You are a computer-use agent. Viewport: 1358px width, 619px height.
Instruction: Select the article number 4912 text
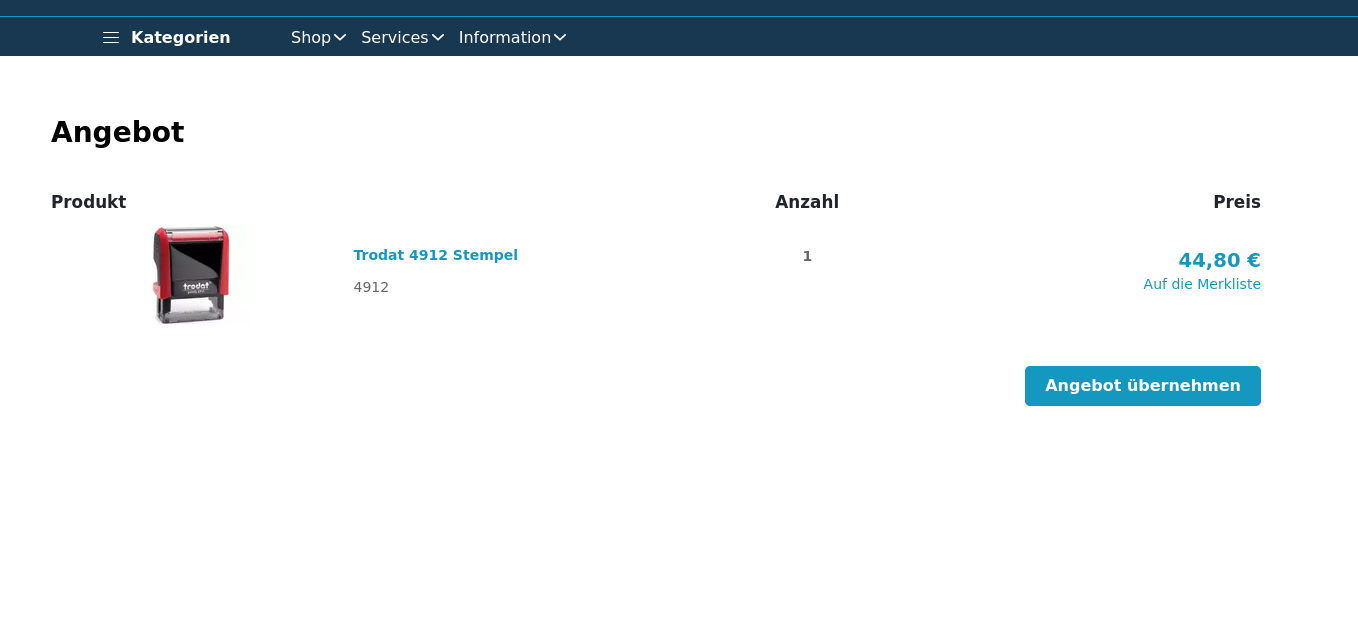(371, 287)
